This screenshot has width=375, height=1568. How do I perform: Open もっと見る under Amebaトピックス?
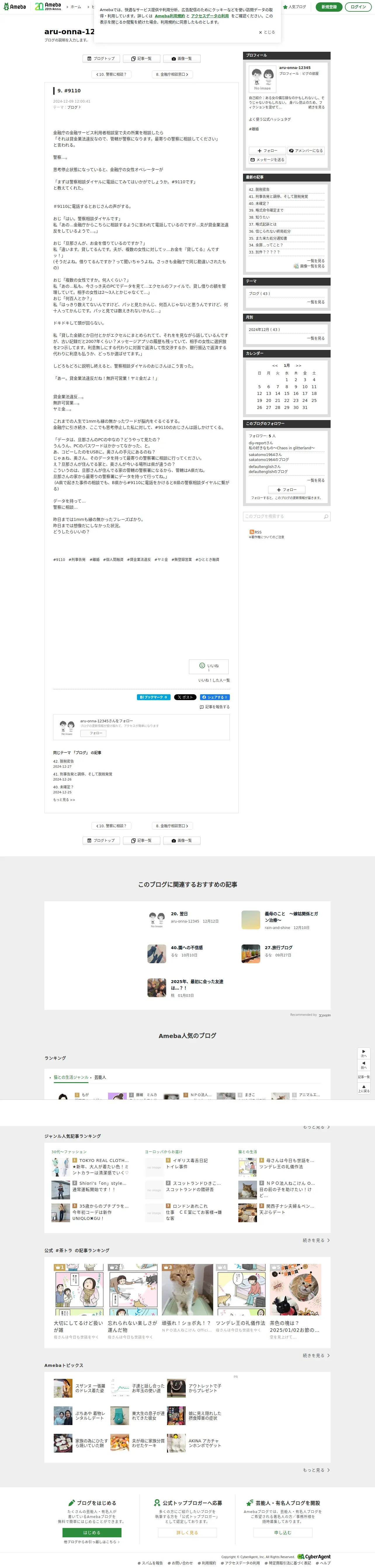(x=316, y=1470)
